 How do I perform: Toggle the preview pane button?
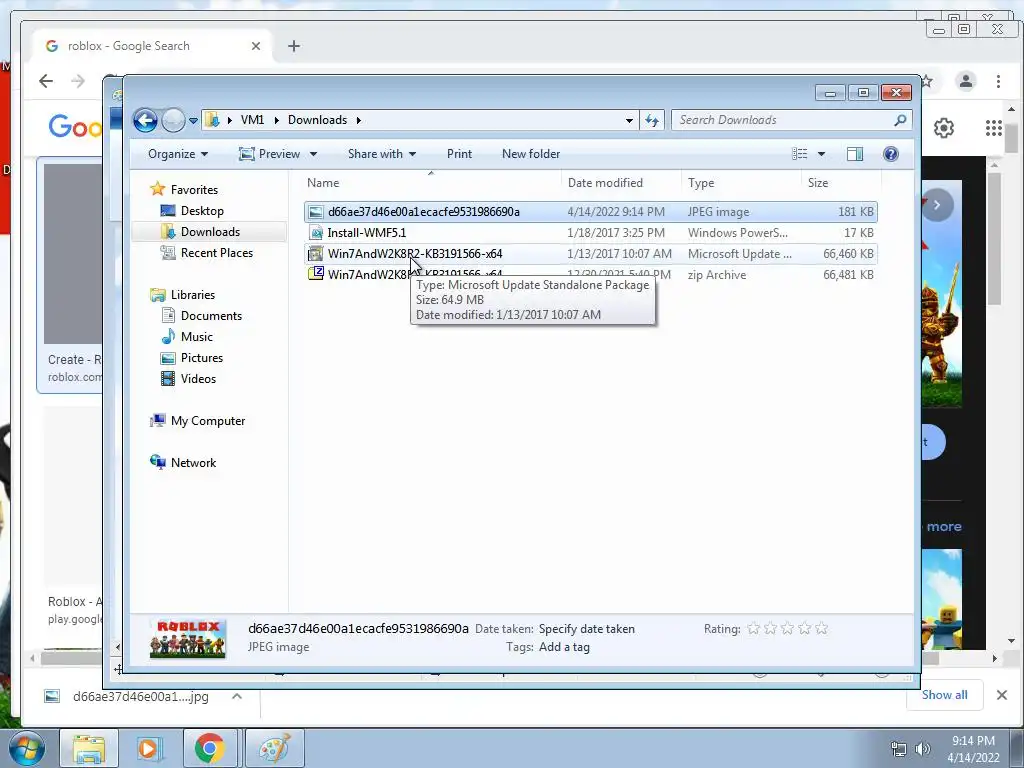point(855,154)
